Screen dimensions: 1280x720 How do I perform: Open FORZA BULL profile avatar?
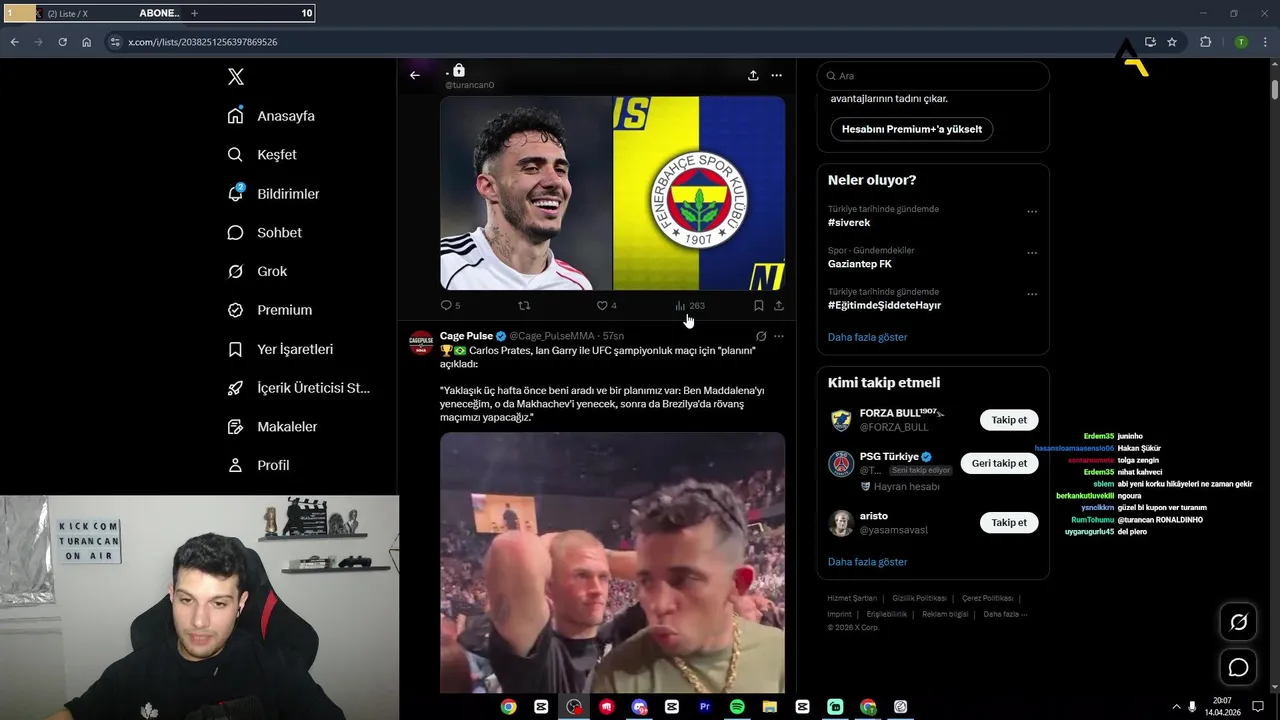[x=841, y=420]
